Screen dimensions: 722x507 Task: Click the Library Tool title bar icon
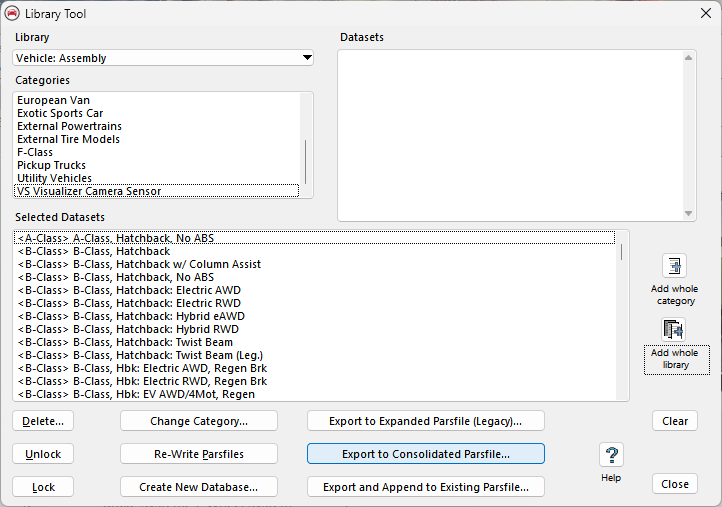pos(12,12)
